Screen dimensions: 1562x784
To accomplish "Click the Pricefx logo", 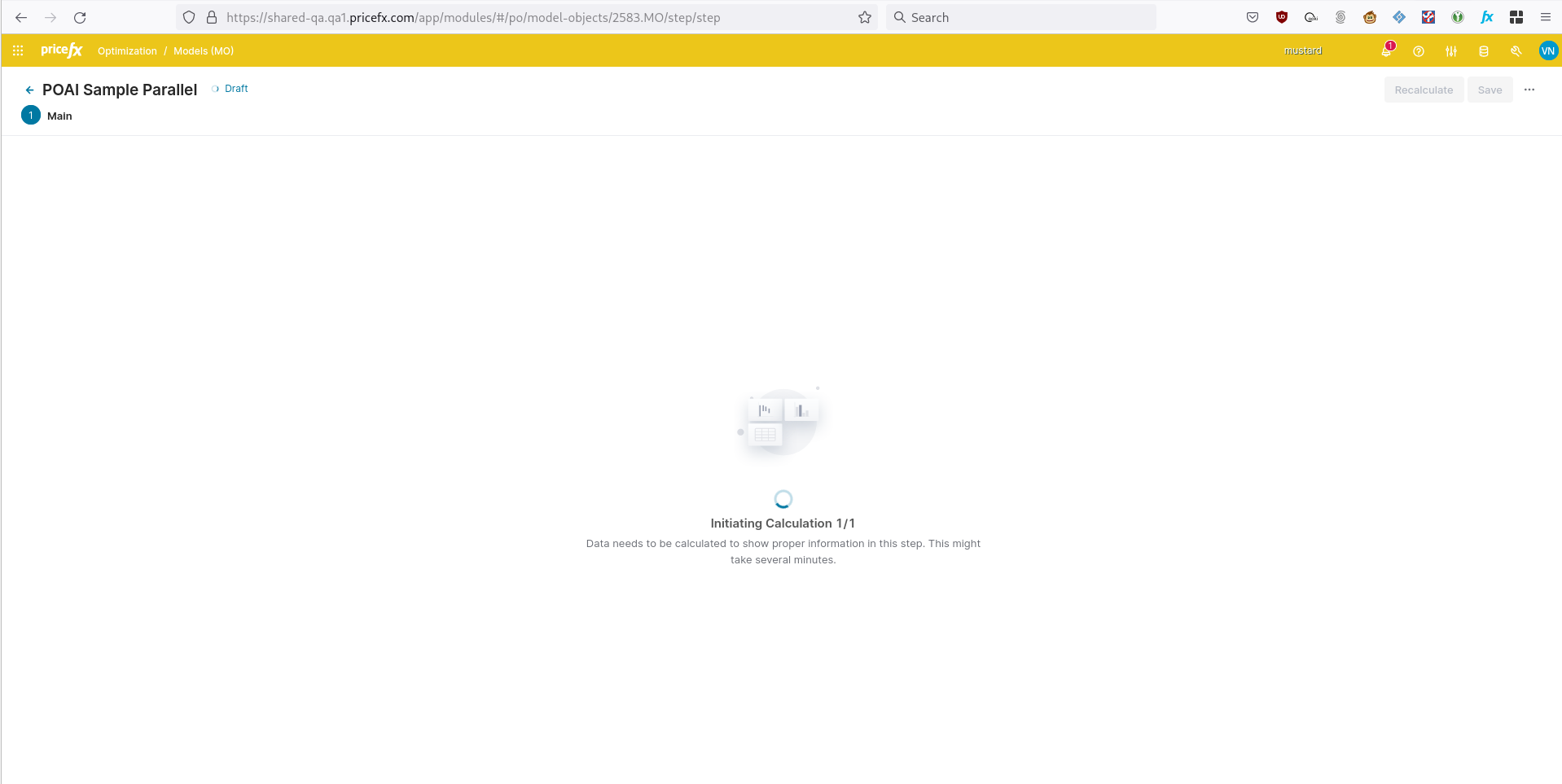I will (x=62, y=50).
